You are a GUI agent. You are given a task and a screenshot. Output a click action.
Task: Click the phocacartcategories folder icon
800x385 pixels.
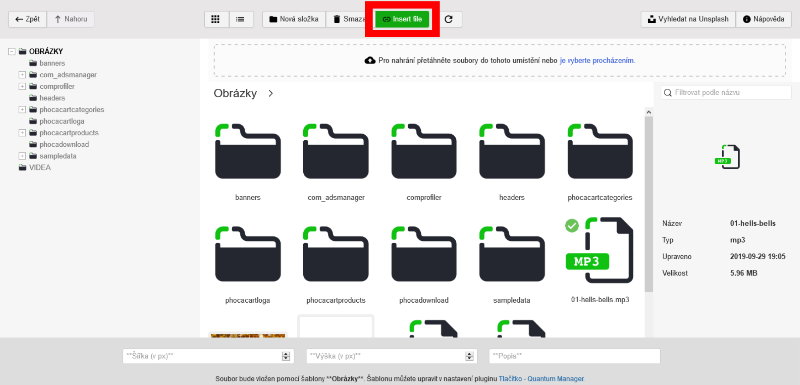pyautogui.click(x=600, y=151)
